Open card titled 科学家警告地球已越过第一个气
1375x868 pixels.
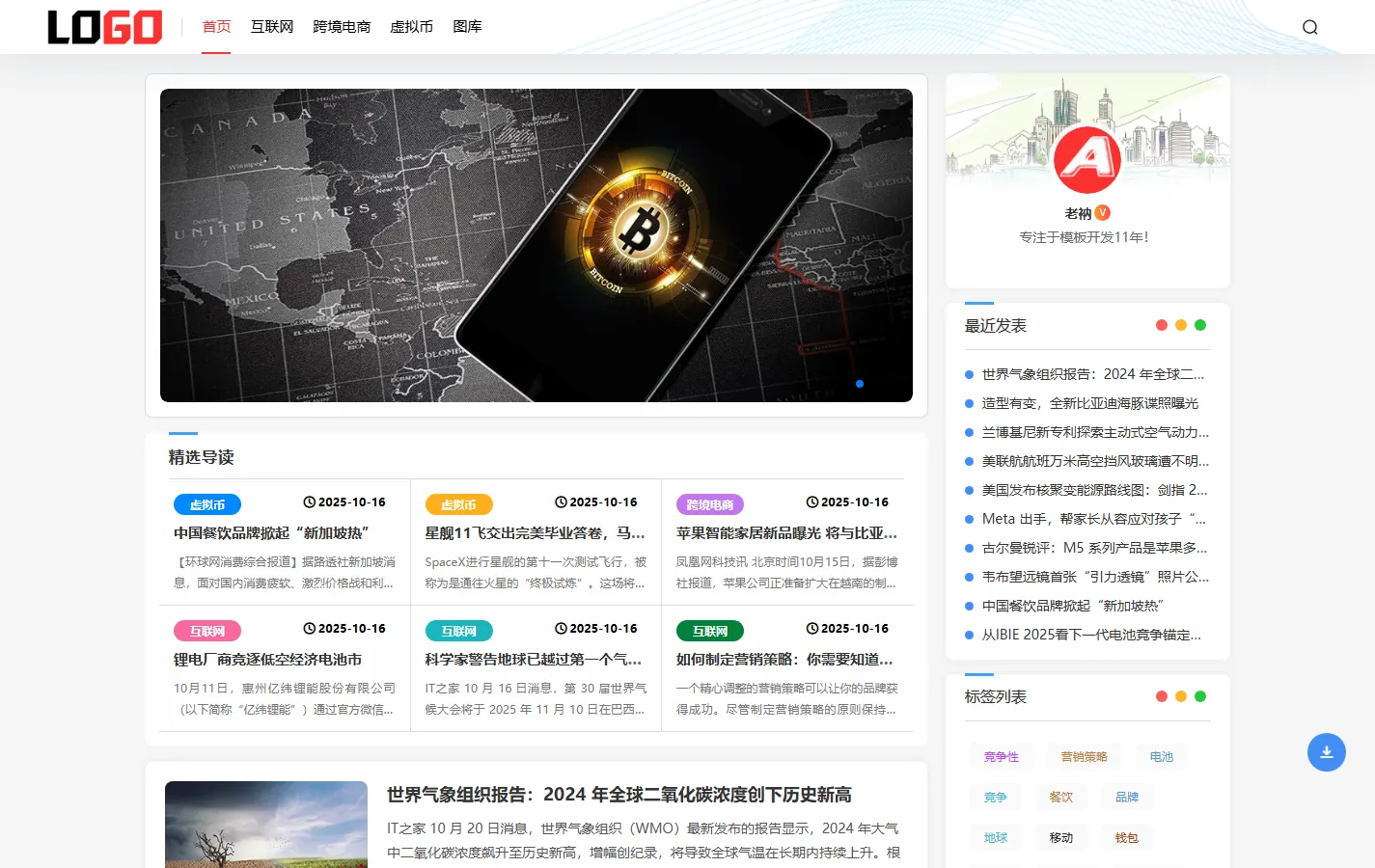pyautogui.click(x=534, y=660)
